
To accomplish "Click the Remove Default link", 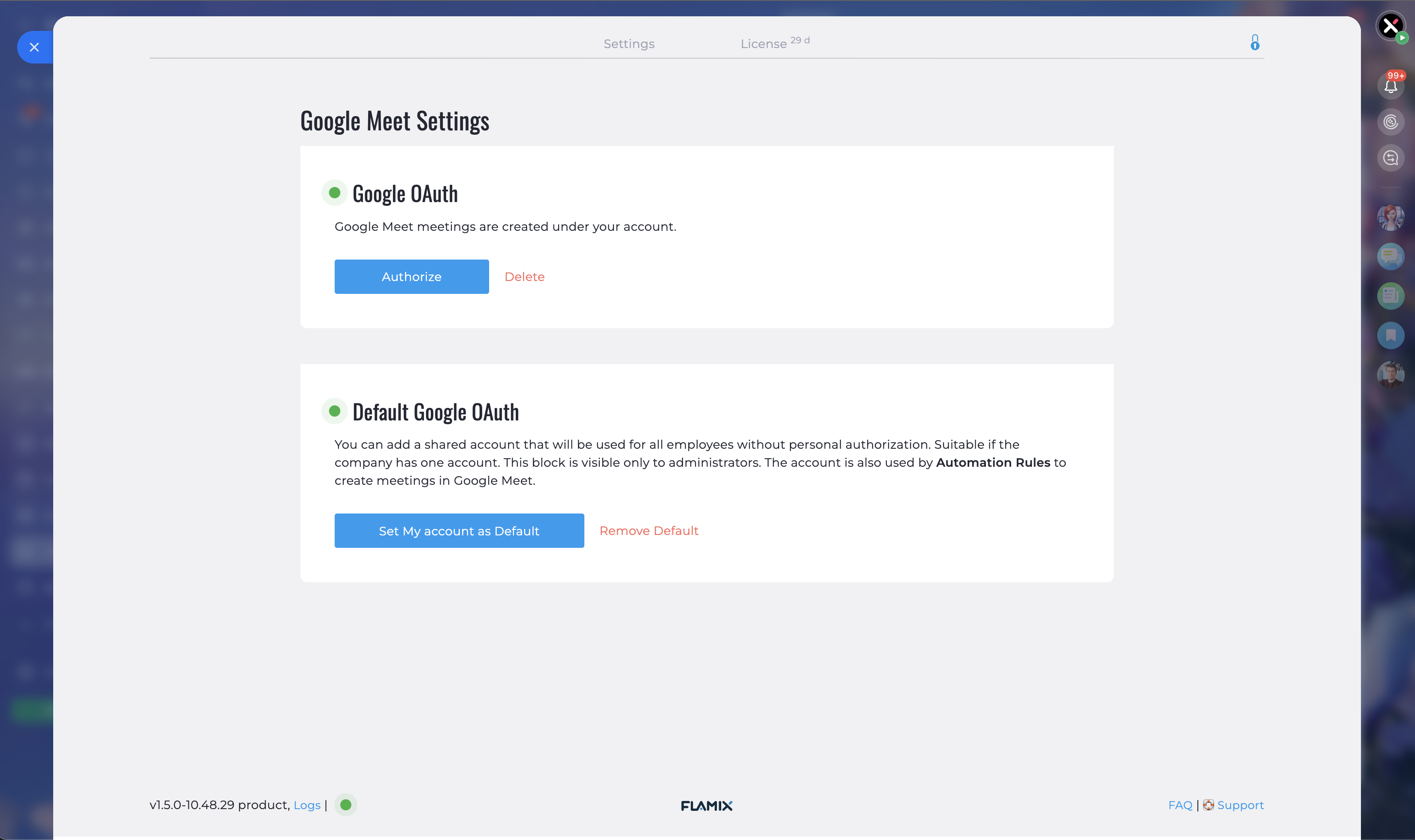I will pos(649,531).
